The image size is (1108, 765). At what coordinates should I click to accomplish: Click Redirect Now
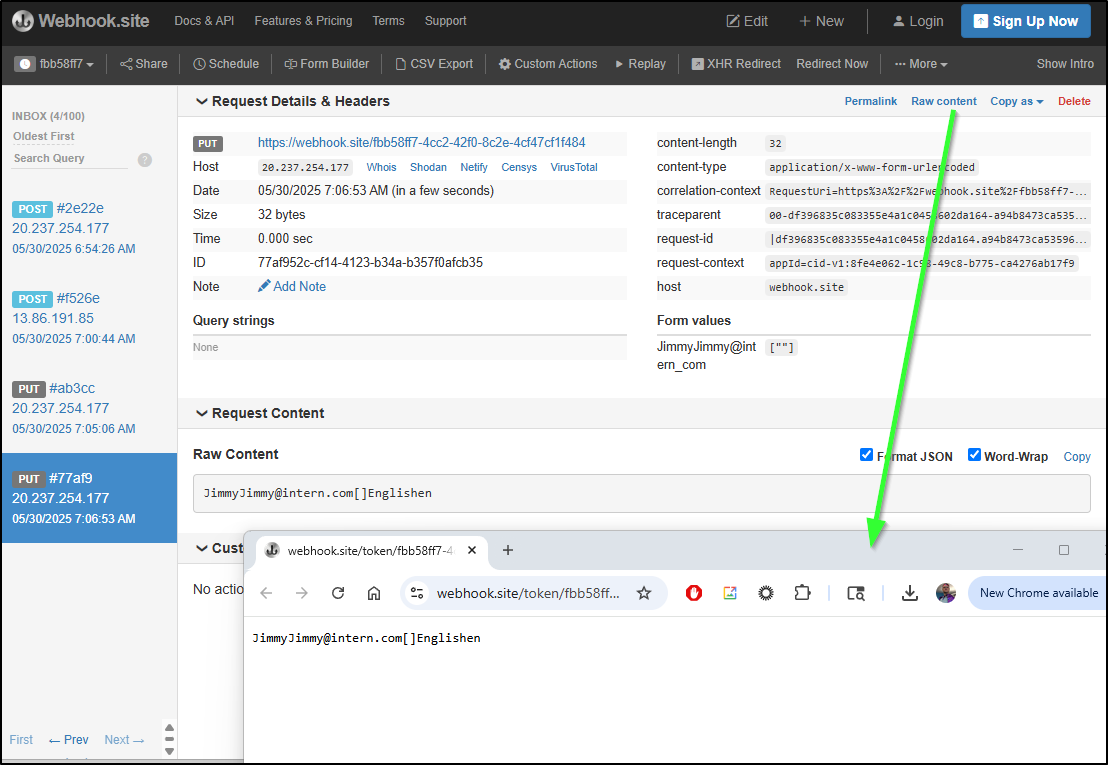pos(832,64)
